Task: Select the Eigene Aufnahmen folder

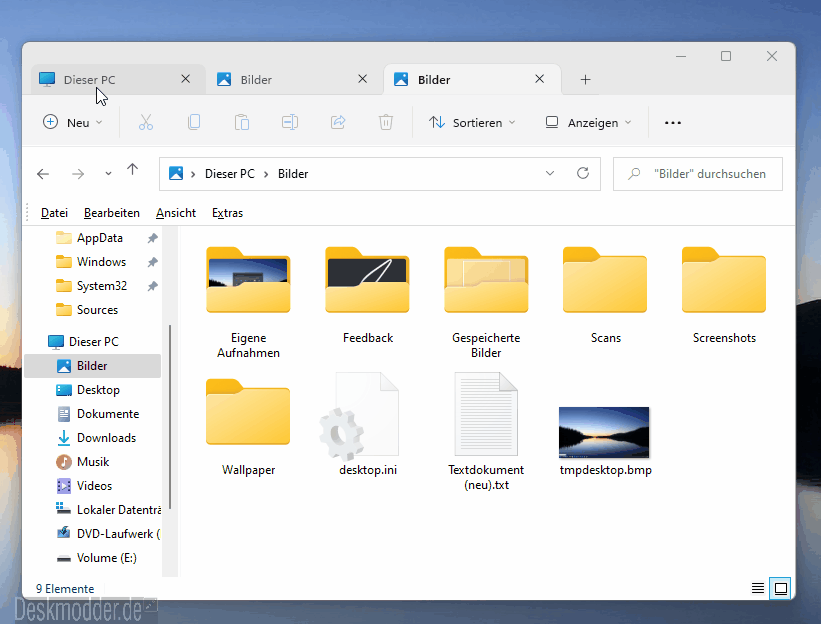Action: coord(248,303)
